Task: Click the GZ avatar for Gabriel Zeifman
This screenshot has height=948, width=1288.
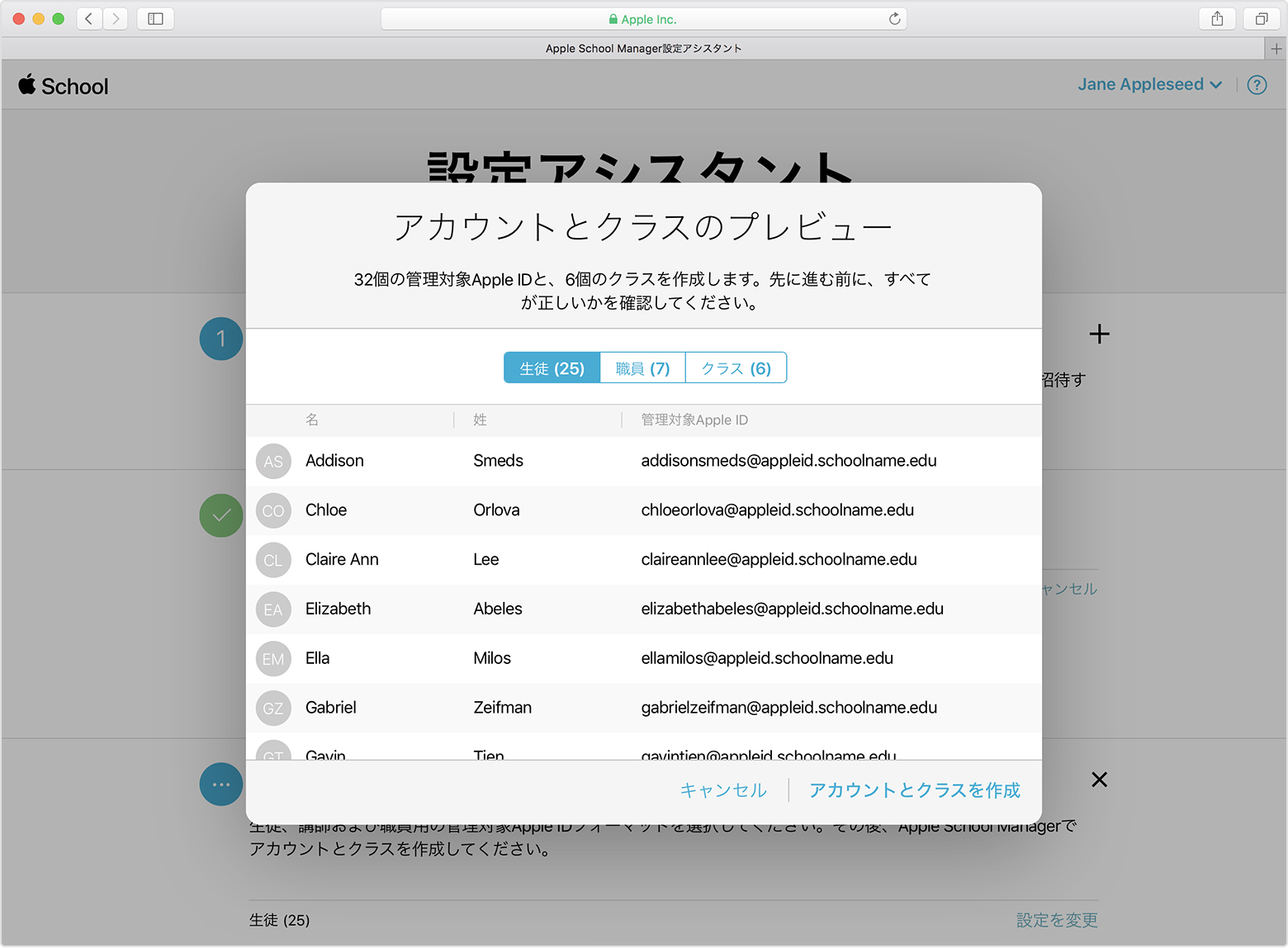Action: pos(273,708)
